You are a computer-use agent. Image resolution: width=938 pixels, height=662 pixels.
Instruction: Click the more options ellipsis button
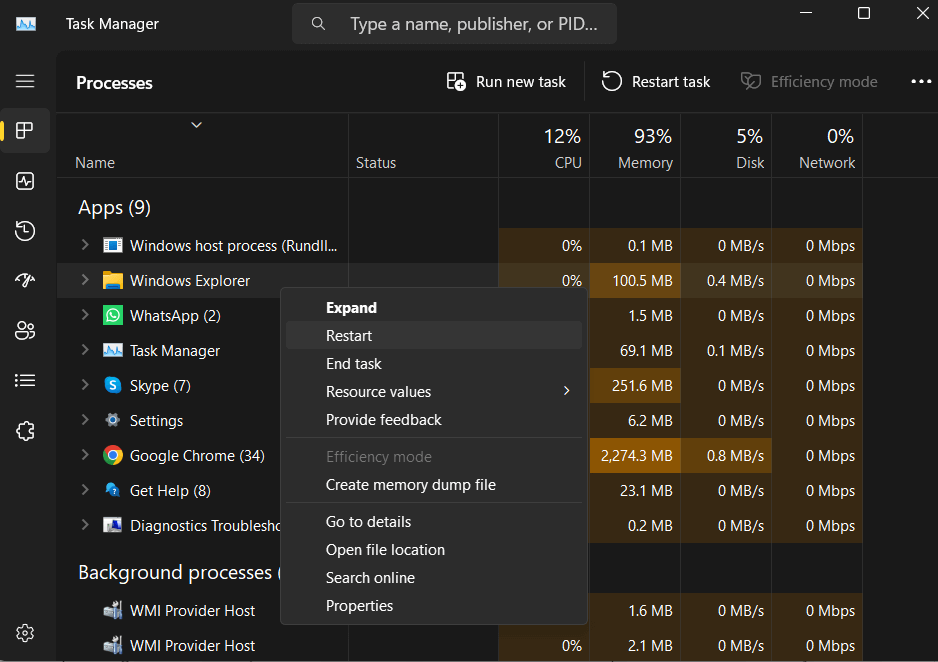coord(920,82)
